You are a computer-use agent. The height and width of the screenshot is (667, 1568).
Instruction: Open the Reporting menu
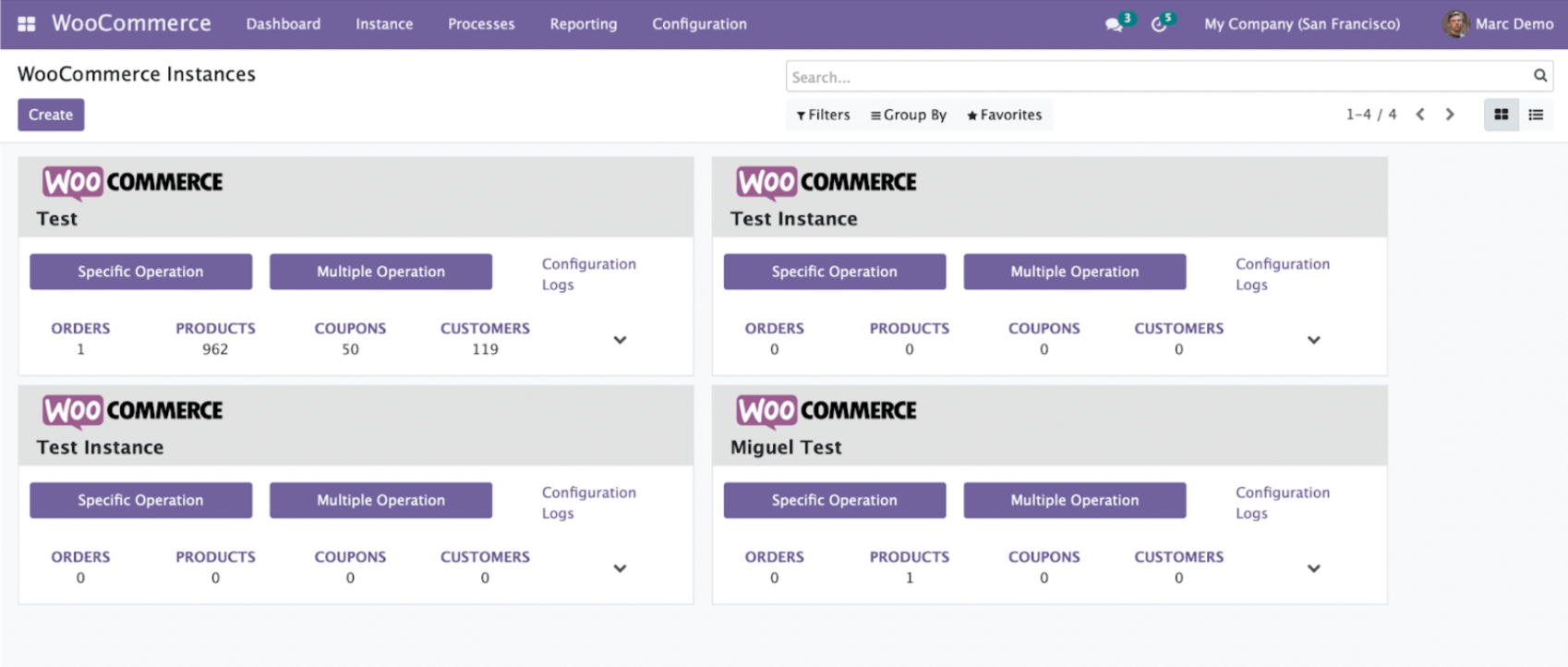(x=583, y=24)
